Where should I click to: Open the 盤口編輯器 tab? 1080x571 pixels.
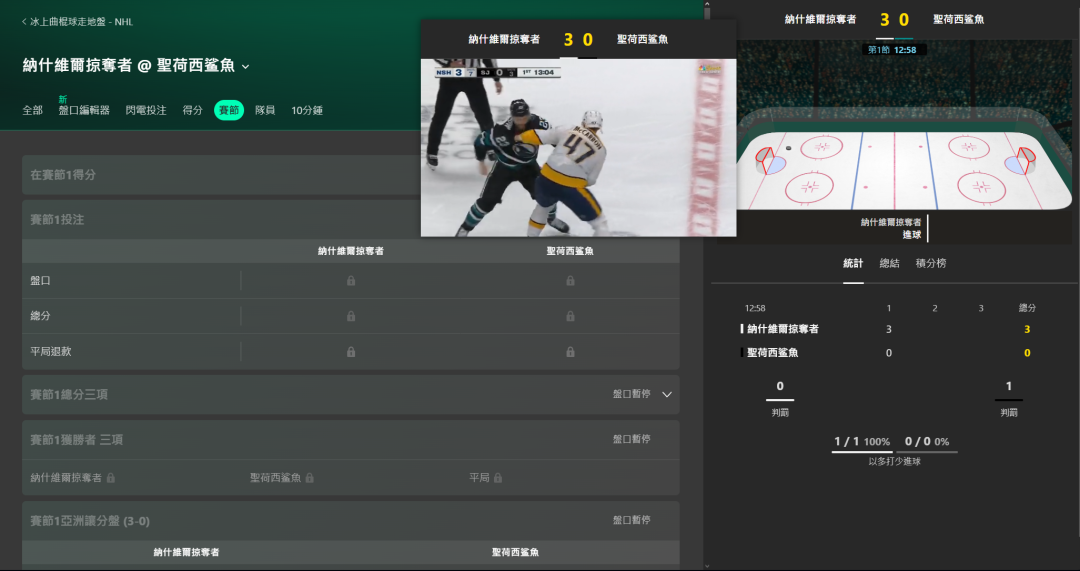(x=83, y=110)
